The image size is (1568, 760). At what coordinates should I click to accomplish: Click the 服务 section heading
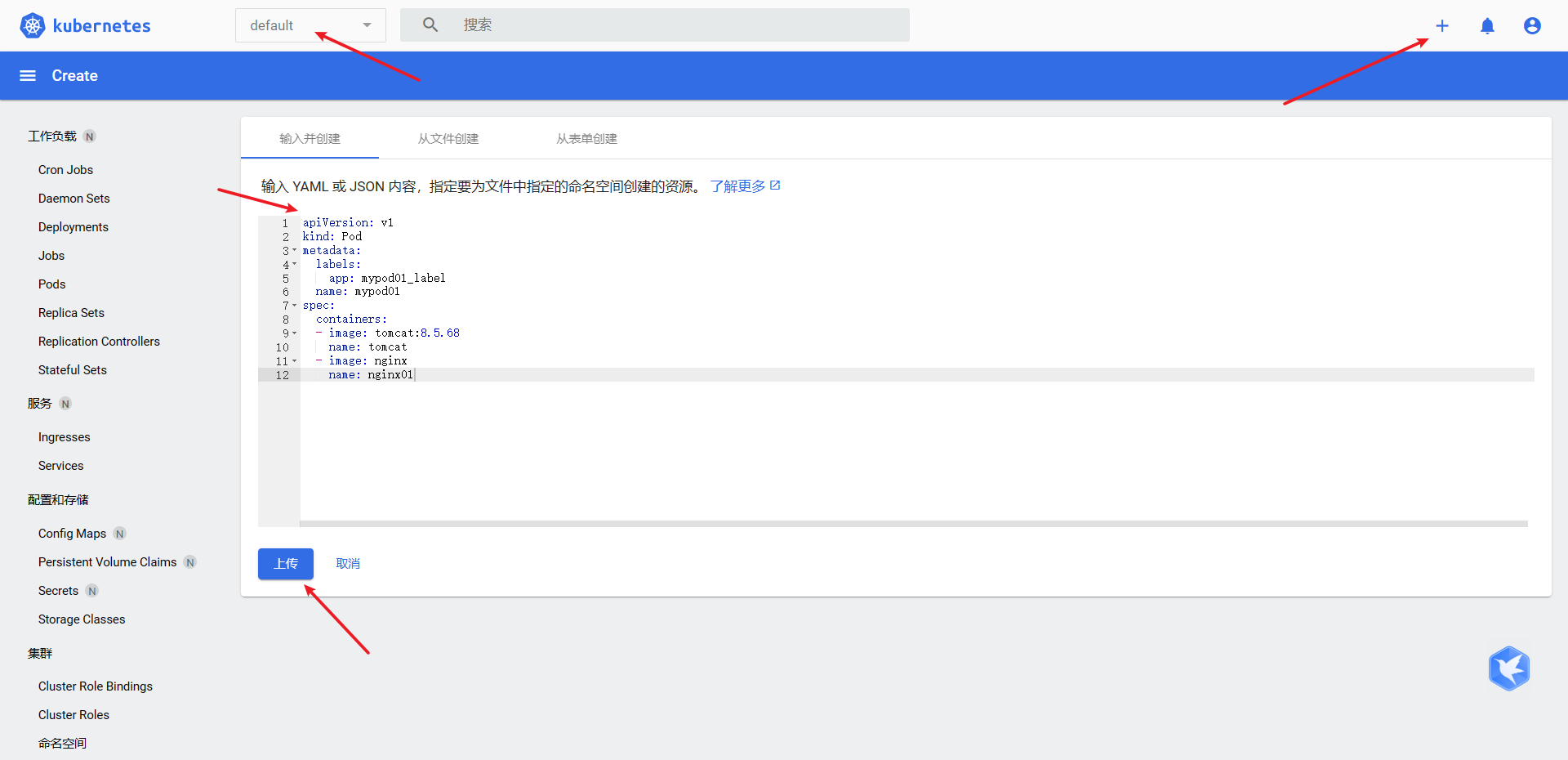39,404
